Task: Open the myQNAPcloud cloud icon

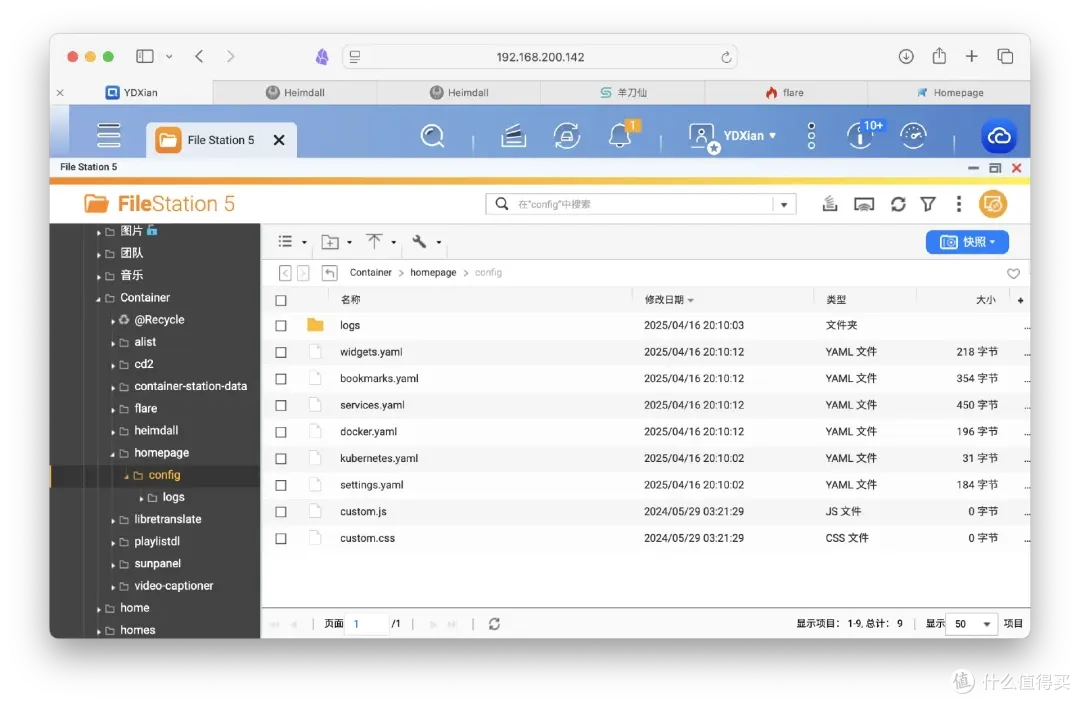Action: [999, 136]
